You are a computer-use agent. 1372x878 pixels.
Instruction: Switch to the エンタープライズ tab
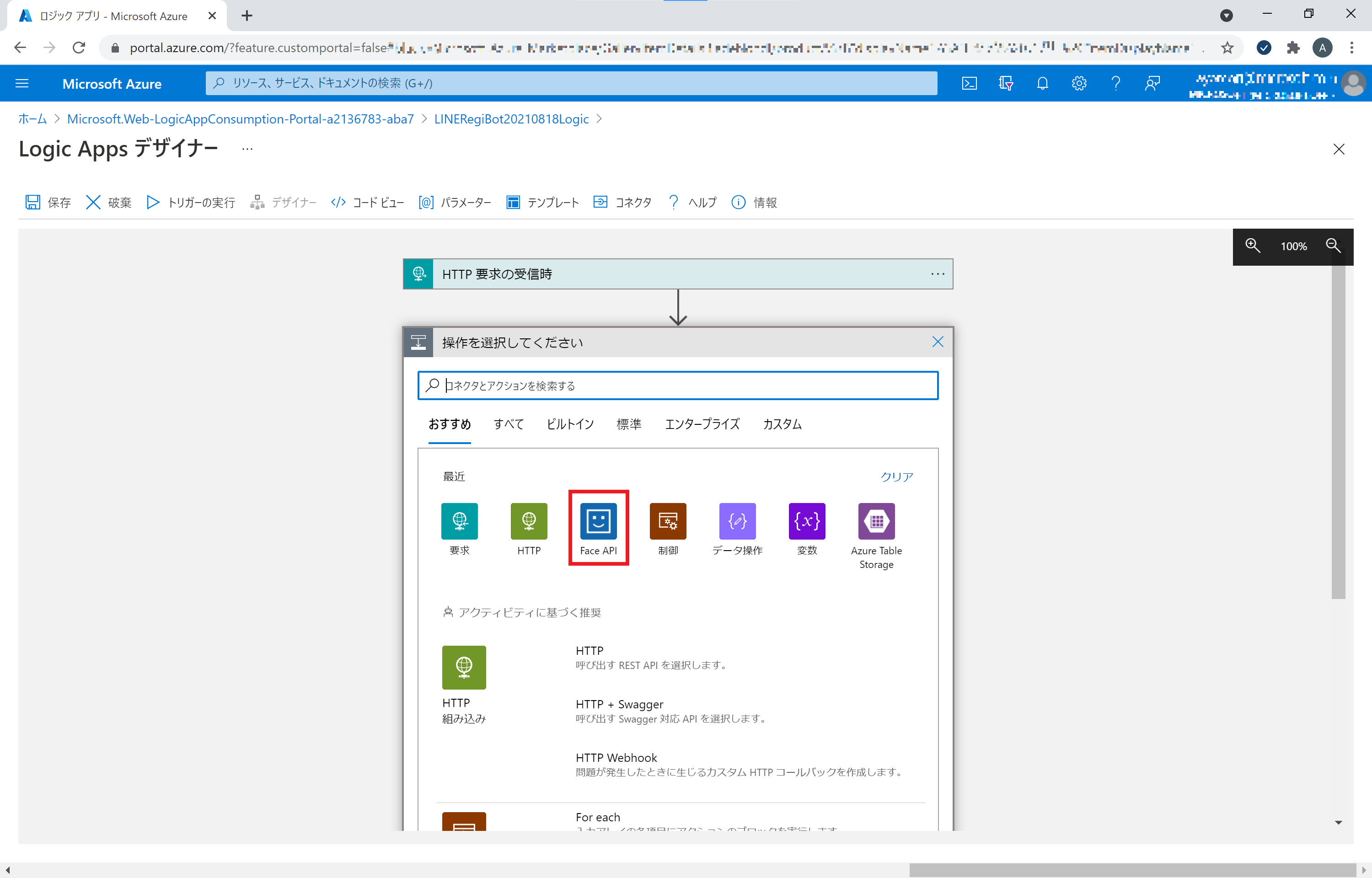click(702, 424)
